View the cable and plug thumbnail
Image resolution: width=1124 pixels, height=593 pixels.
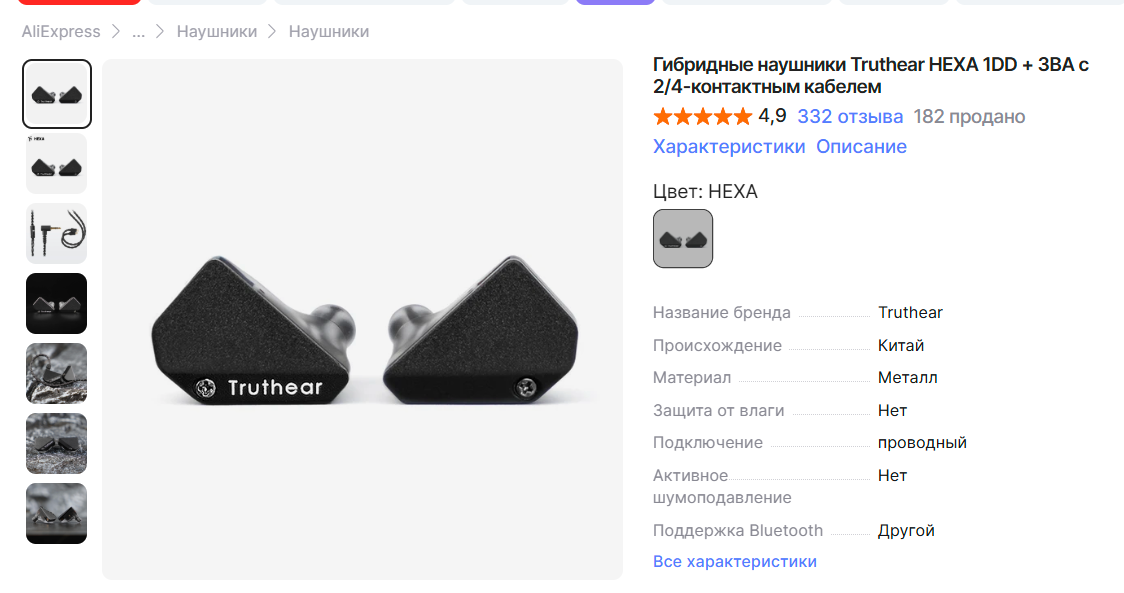click(x=57, y=234)
